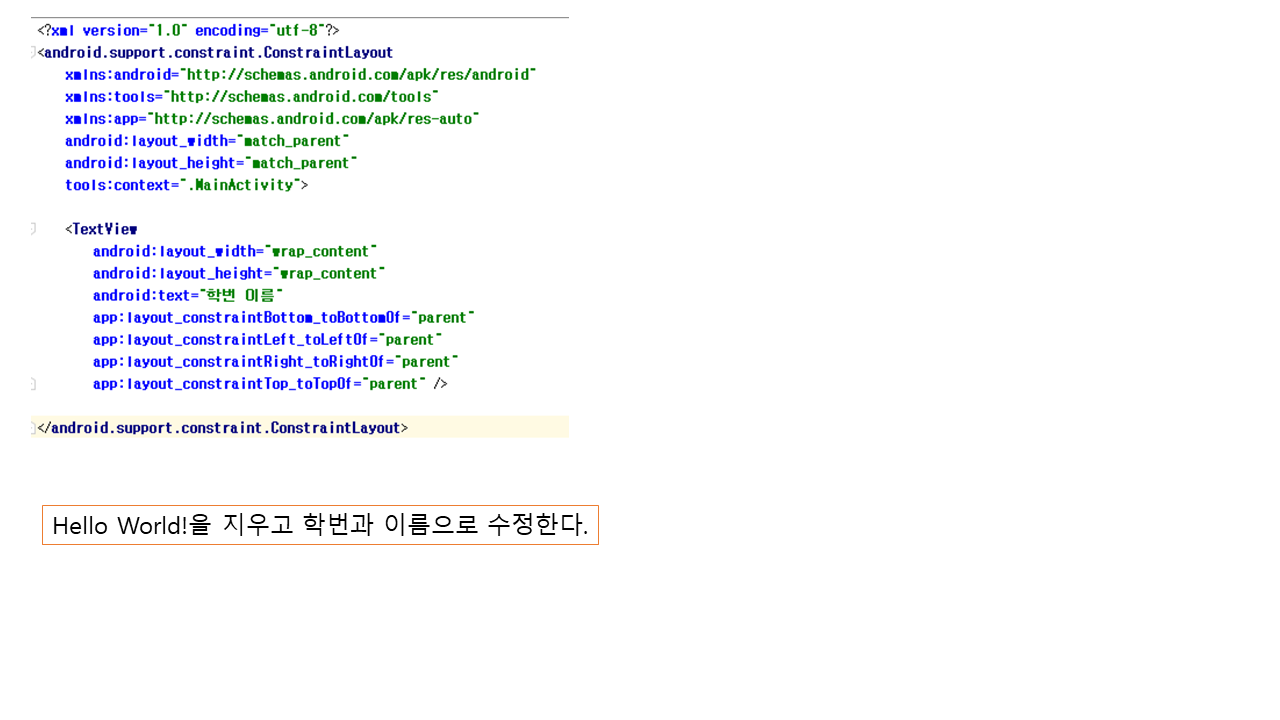Place cursor in android:text value 학번 이름
This screenshot has height=720, width=1280.
click(241, 295)
